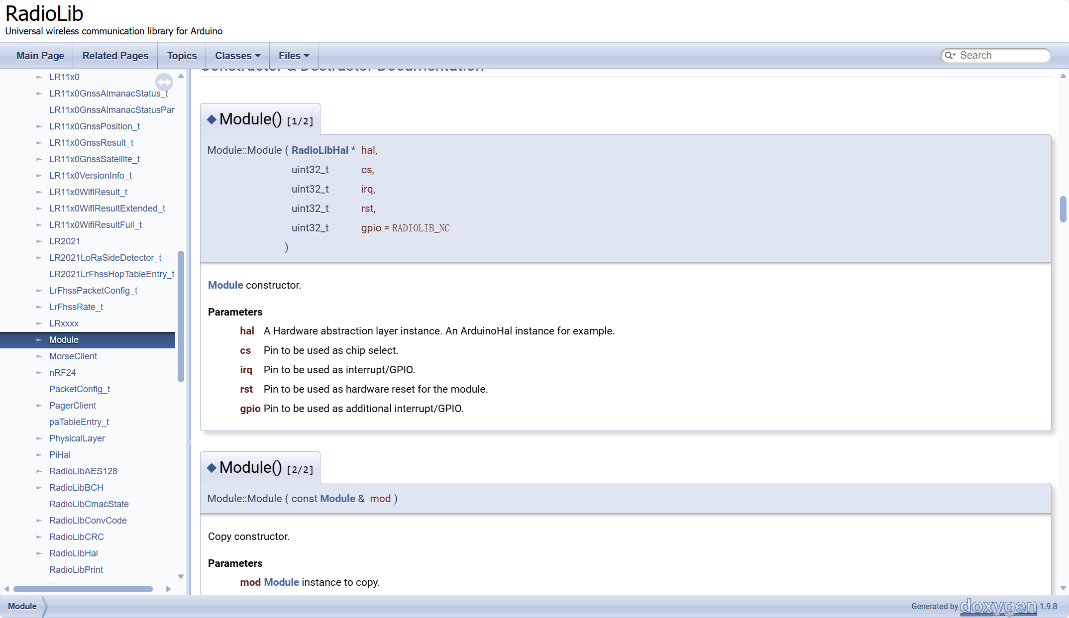Select LR11x0VersionInfo_t in navigation tree
Image resolution: width=1069 pixels, height=618 pixels.
(91, 175)
